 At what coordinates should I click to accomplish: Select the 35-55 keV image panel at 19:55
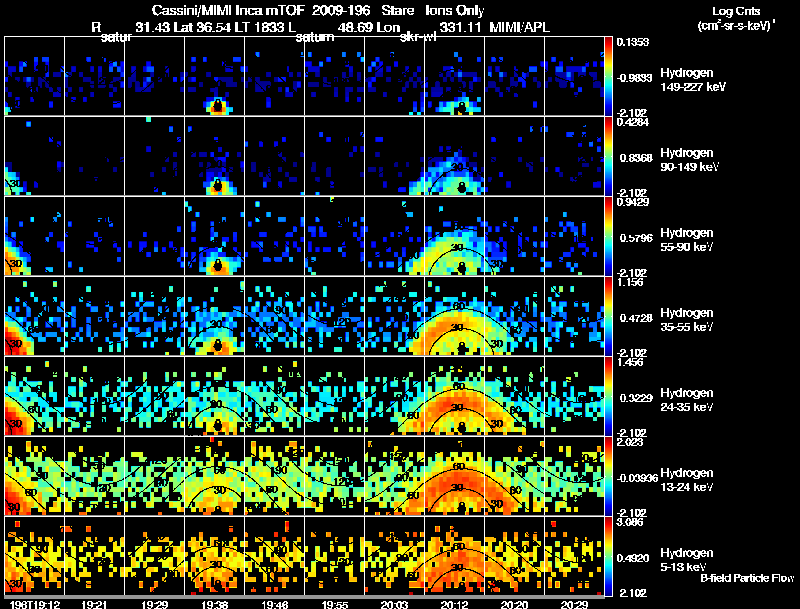pos(335,316)
